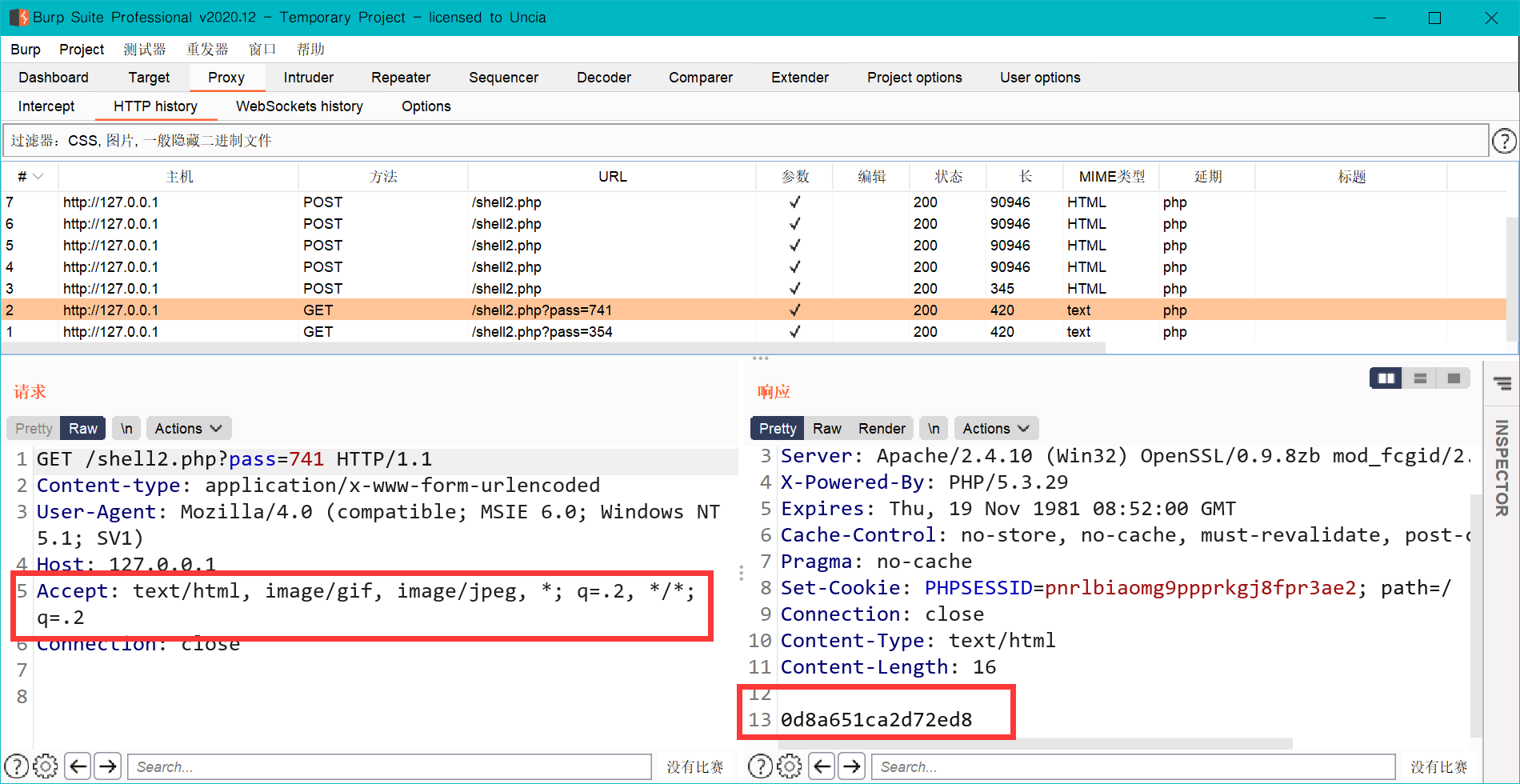Open the filter help question mark icon
The width and height of the screenshot is (1520, 784).
click(x=1504, y=141)
